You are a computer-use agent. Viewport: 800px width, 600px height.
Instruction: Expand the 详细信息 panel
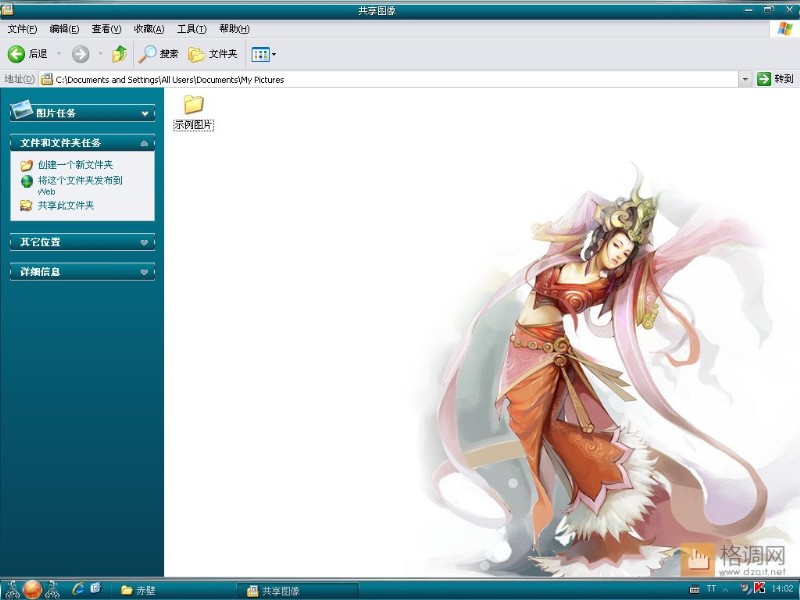point(144,272)
